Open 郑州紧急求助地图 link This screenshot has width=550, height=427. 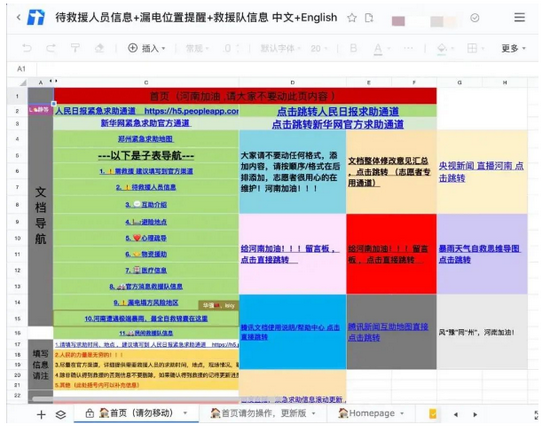pyautogui.click(x=146, y=139)
